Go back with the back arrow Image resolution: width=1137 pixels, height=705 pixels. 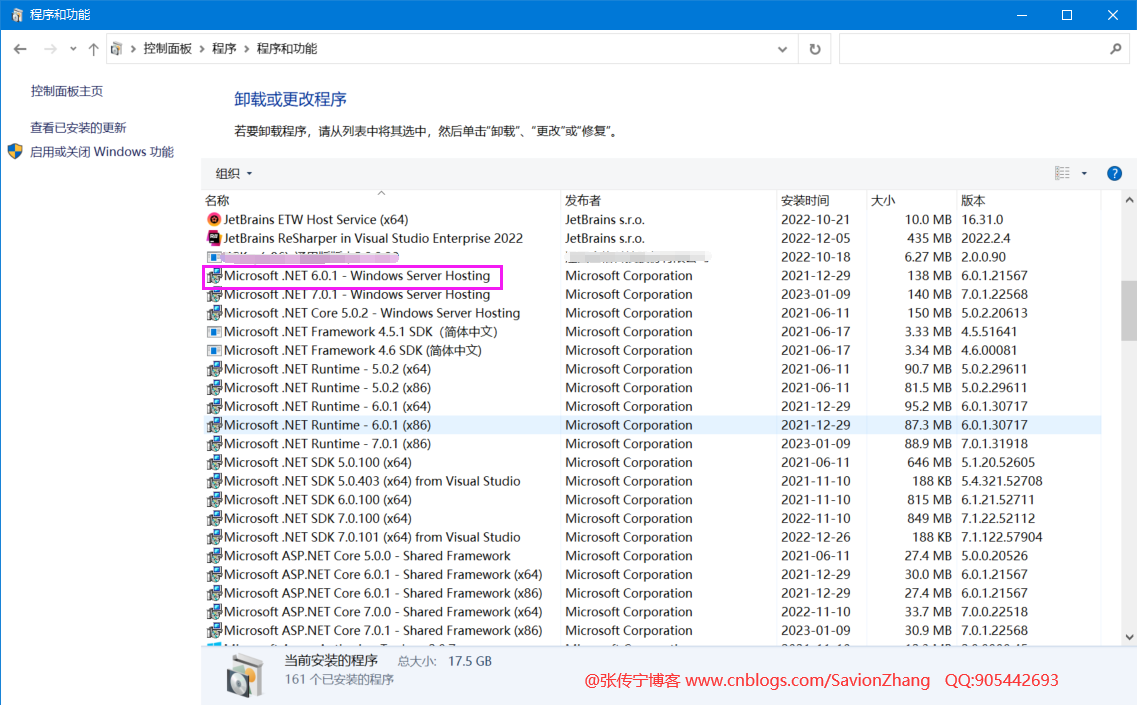(20, 49)
